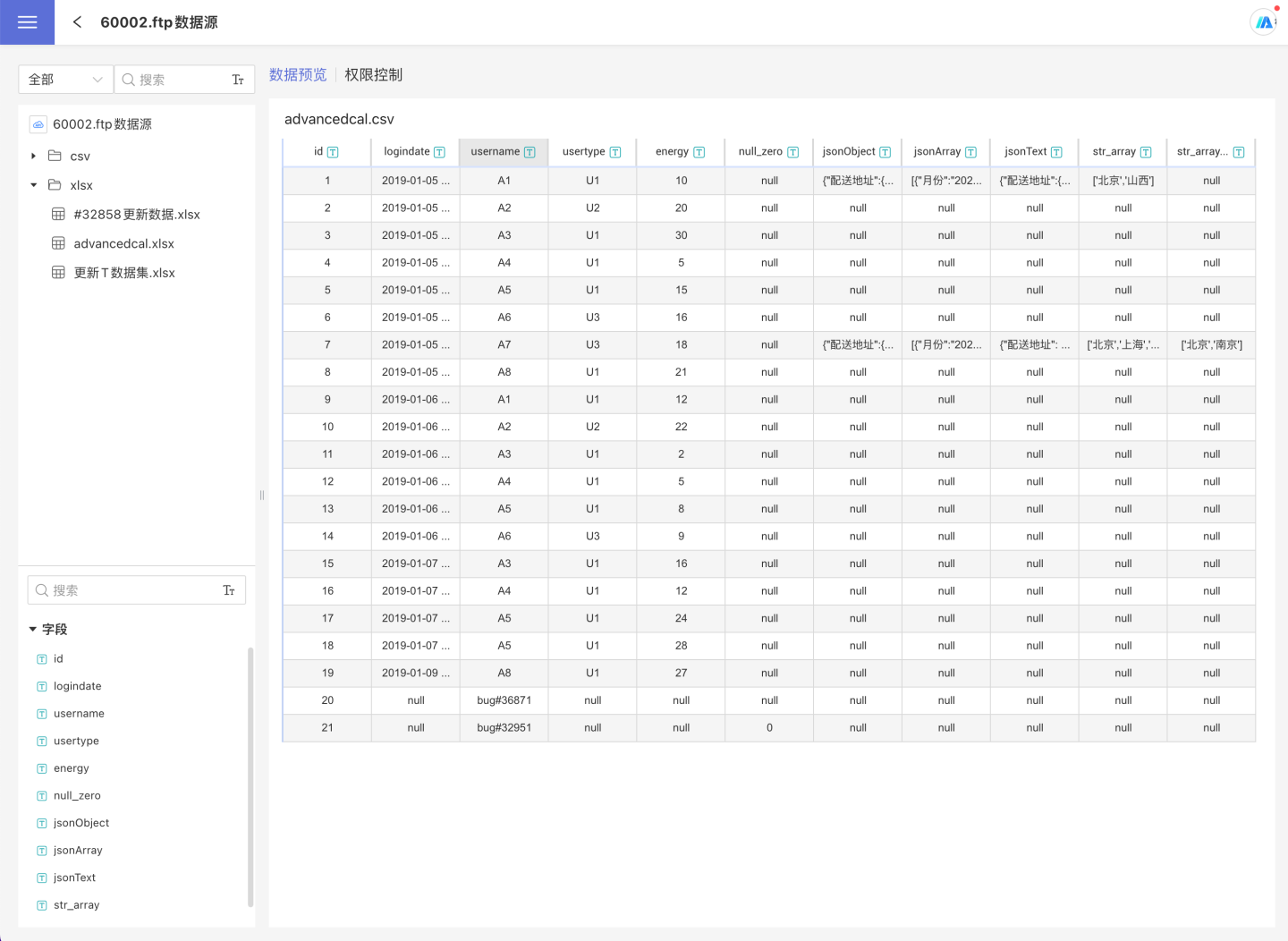
Task: Collapse the xlsx folder
Action: click(33, 185)
